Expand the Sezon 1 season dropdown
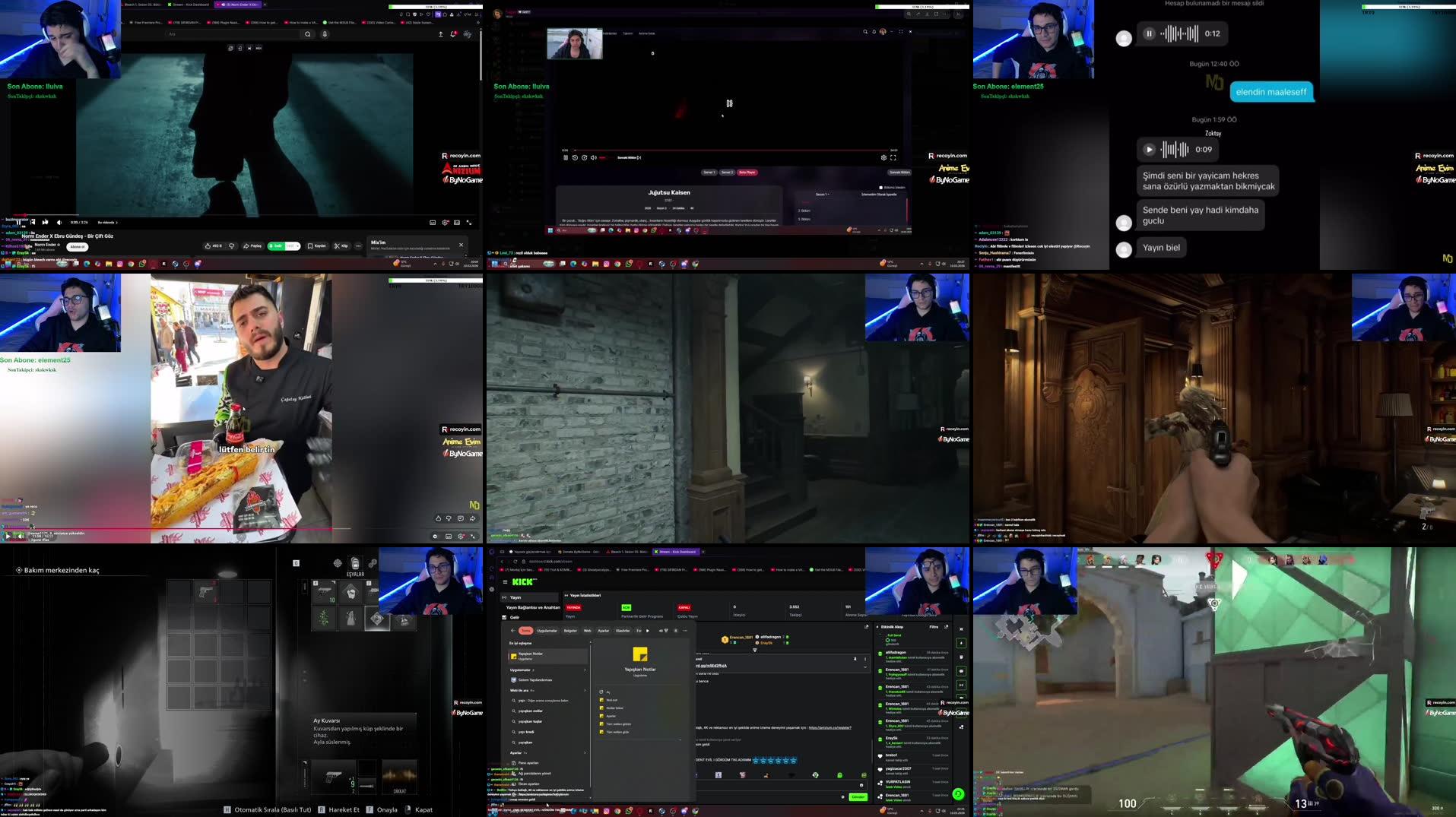This screenshot has height=817, width=1456. click(x=823, y=194)
